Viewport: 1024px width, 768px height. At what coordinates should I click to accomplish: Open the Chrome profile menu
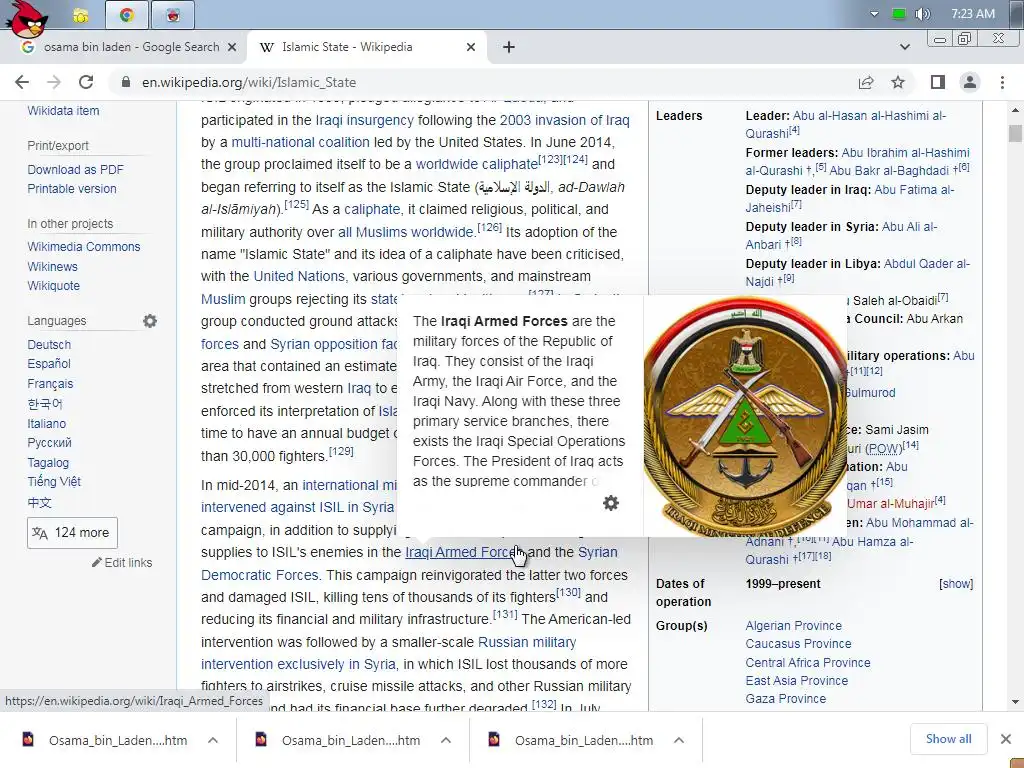970,82
